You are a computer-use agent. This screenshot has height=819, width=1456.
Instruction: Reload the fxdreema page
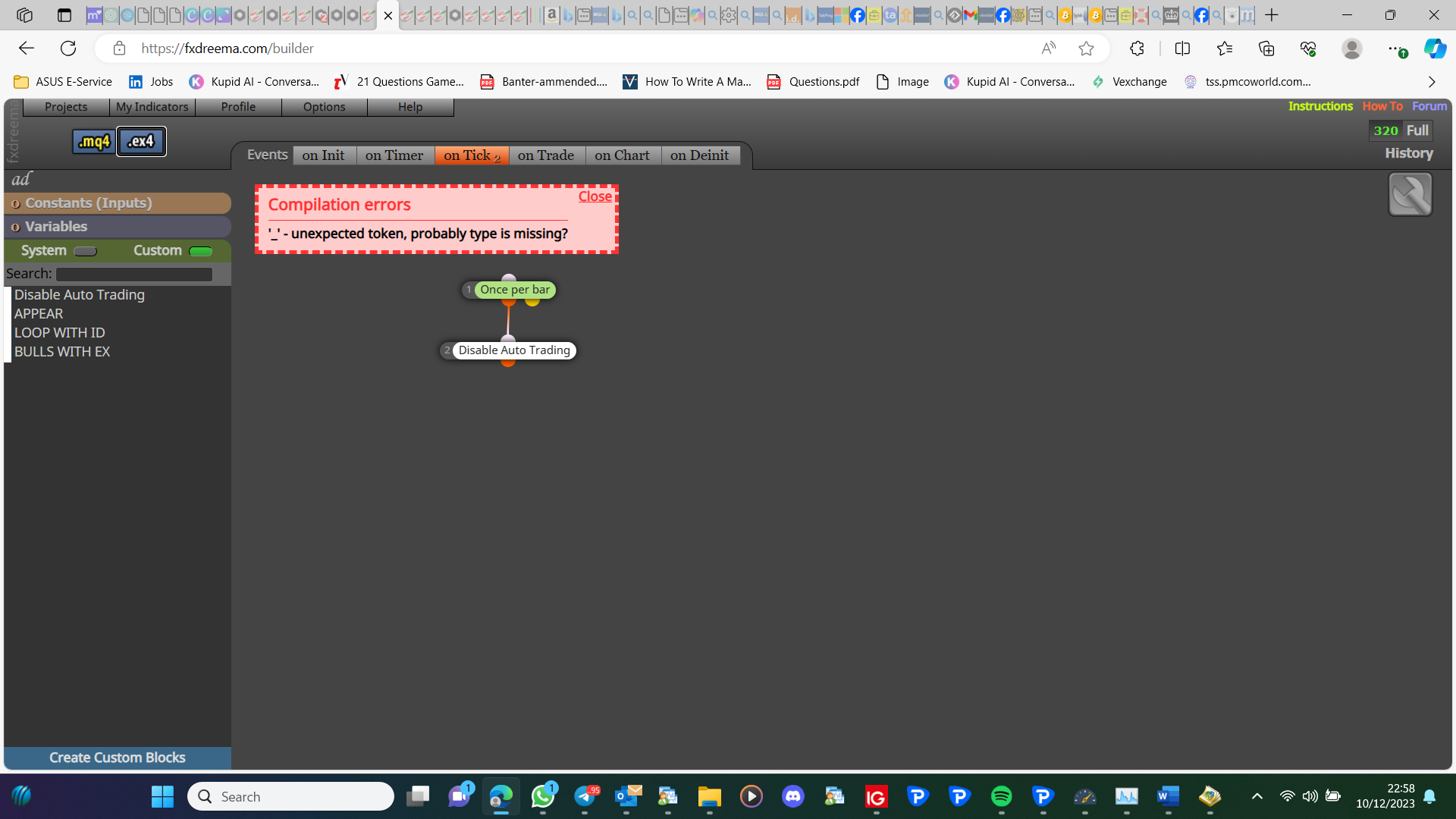tap(68, 49)
